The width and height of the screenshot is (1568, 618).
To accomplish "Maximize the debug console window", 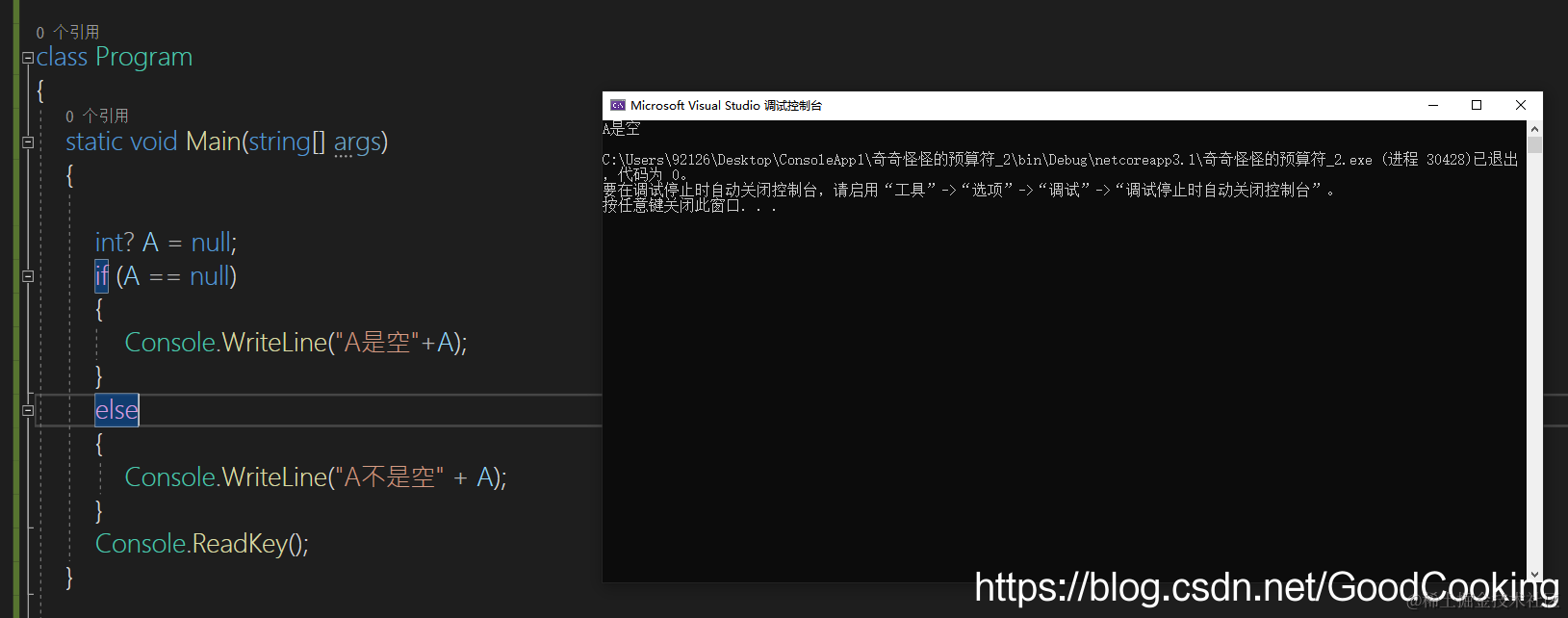I will 1477,105.
